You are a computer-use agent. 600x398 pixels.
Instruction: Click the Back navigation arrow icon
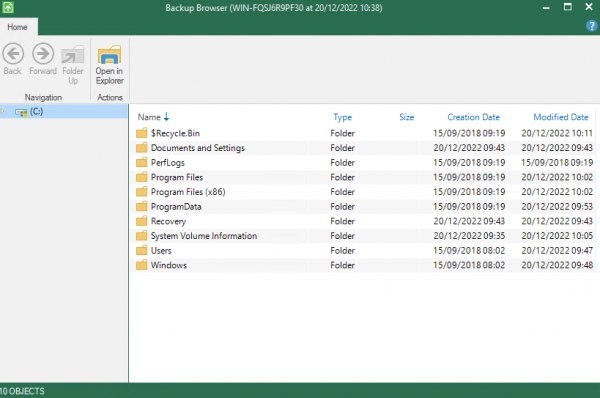[x=13, y=54]
